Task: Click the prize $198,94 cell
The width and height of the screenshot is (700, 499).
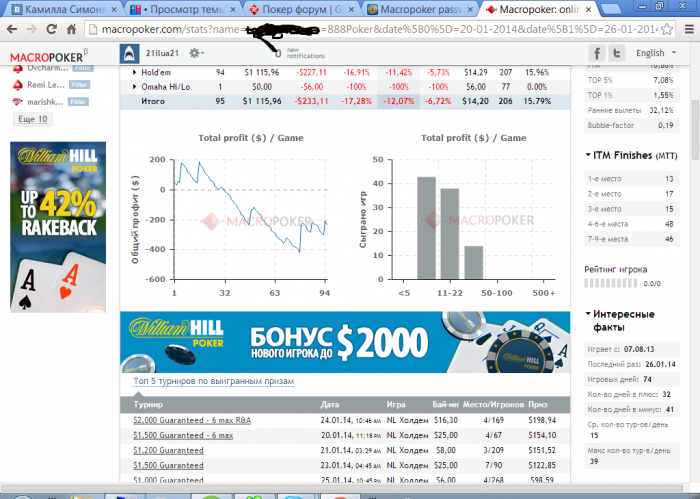Action: [542, 420]
